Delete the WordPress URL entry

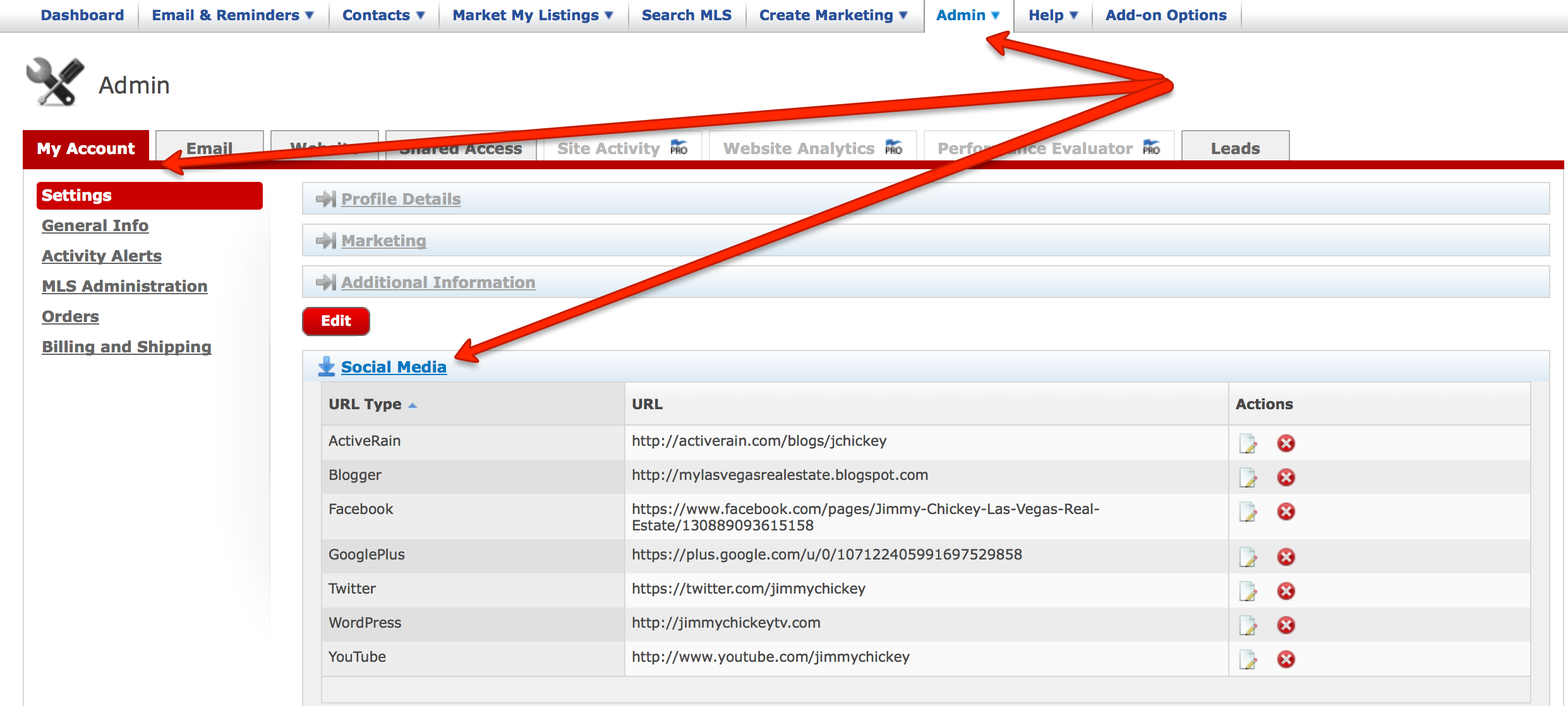click(x=1286, y=625)
